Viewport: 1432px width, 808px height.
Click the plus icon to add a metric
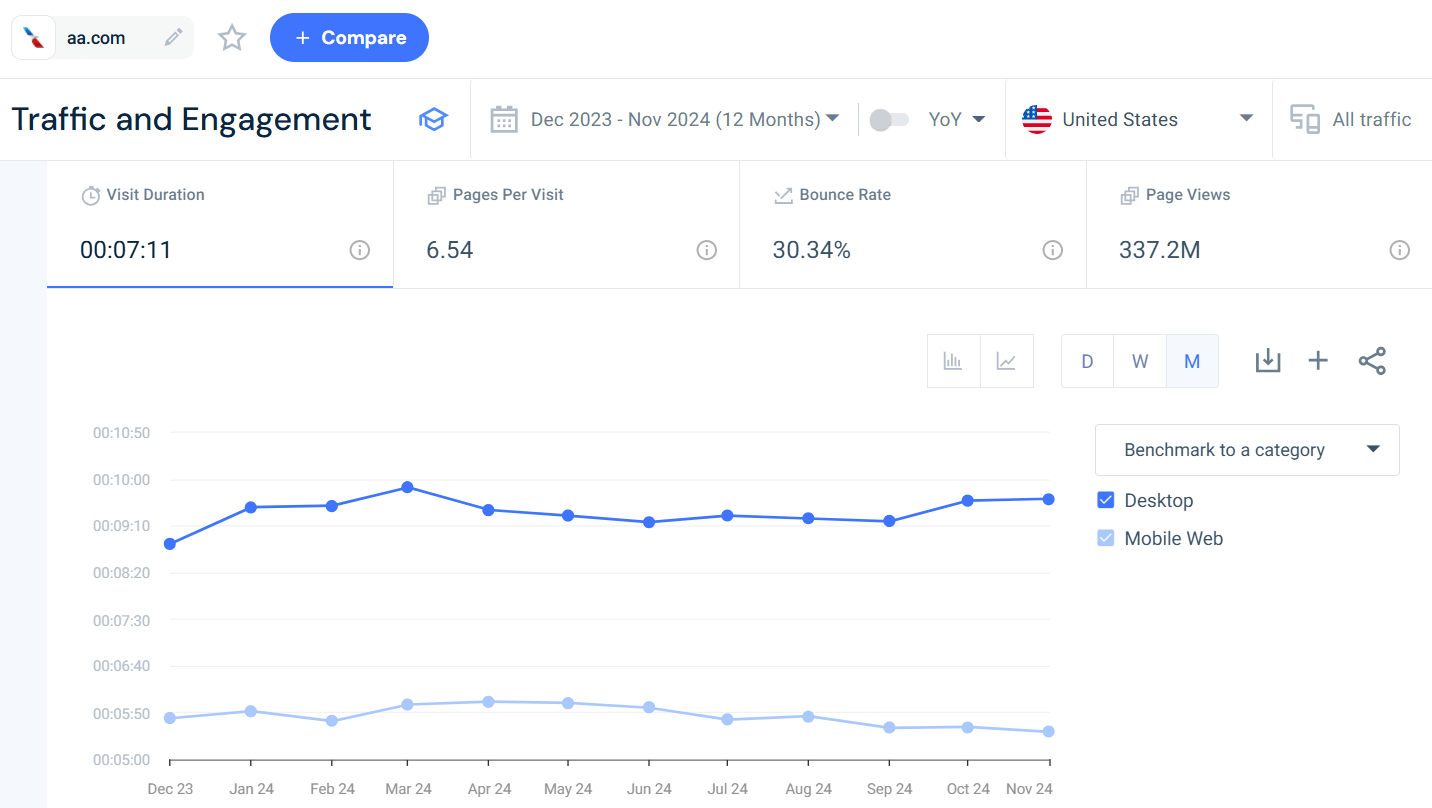point(1318,360)
